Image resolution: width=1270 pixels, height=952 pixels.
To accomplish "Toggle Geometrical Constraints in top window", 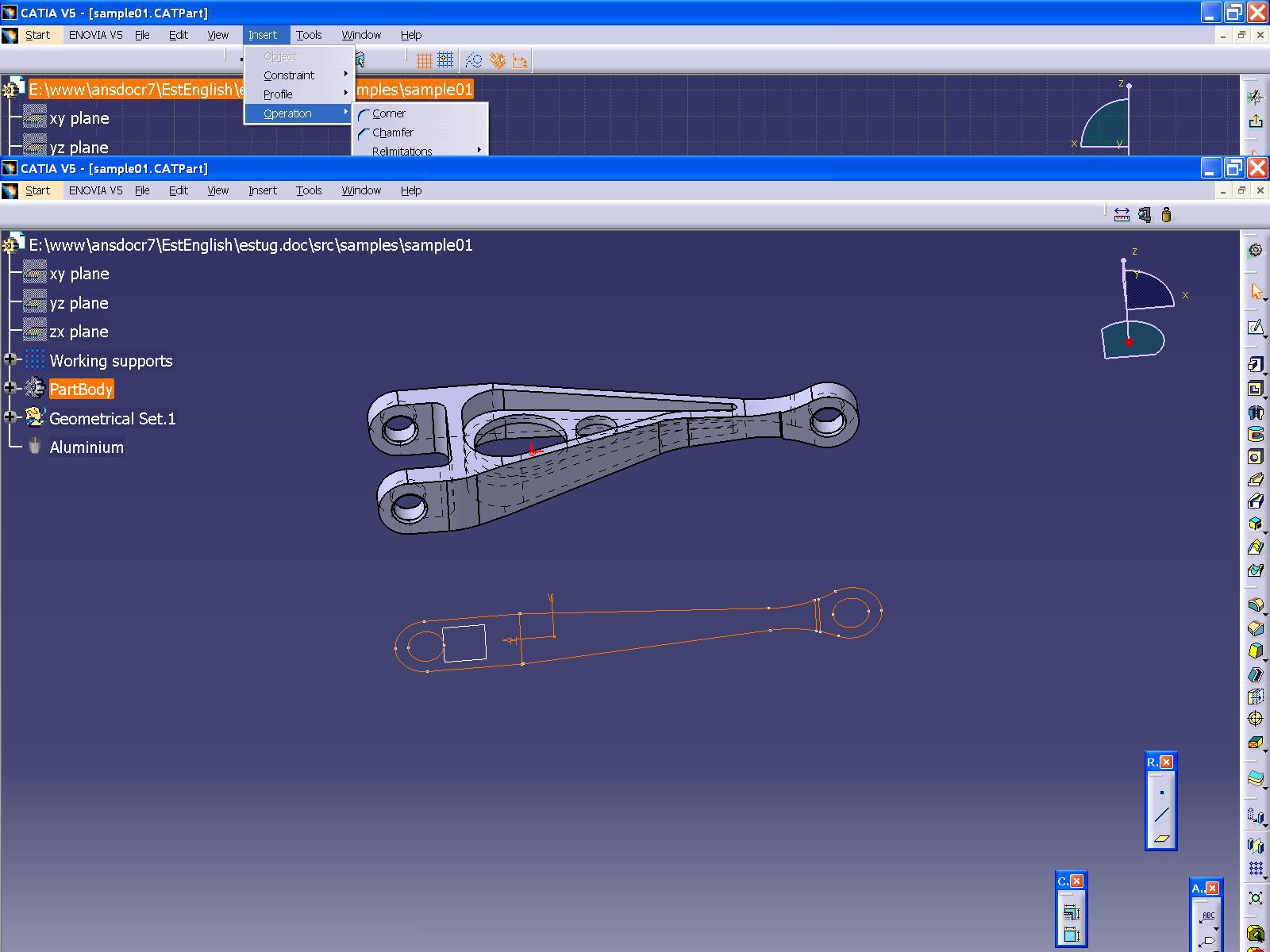I will click(498, 60).
